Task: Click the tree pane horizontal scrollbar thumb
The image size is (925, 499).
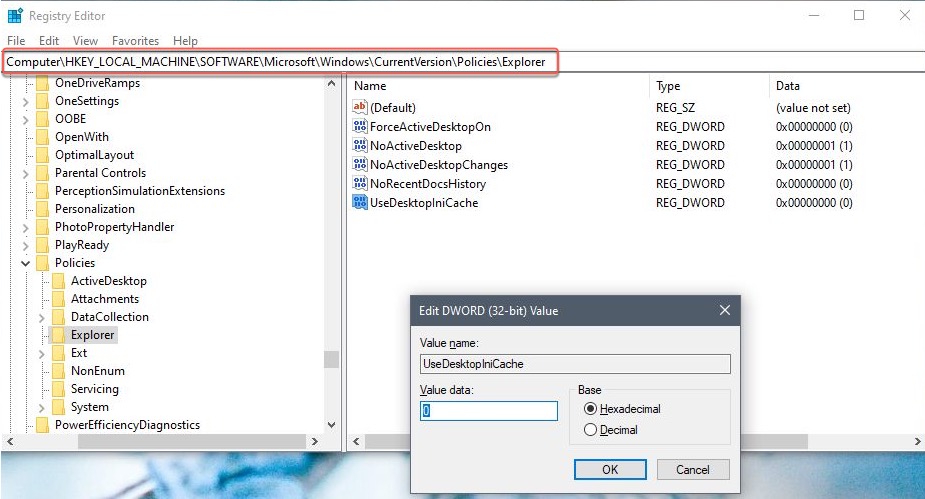Action: tap(192, 441)
